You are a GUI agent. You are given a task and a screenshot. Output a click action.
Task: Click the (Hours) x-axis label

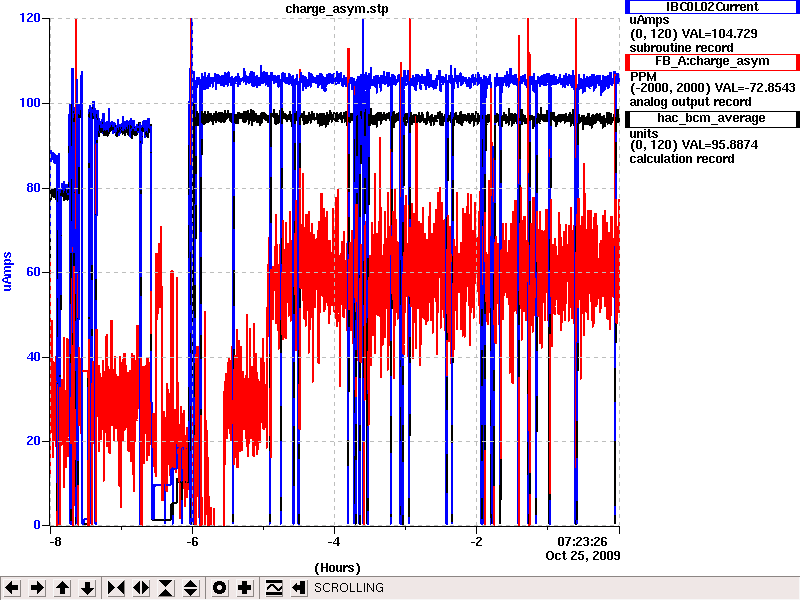[x=337, y=568]
